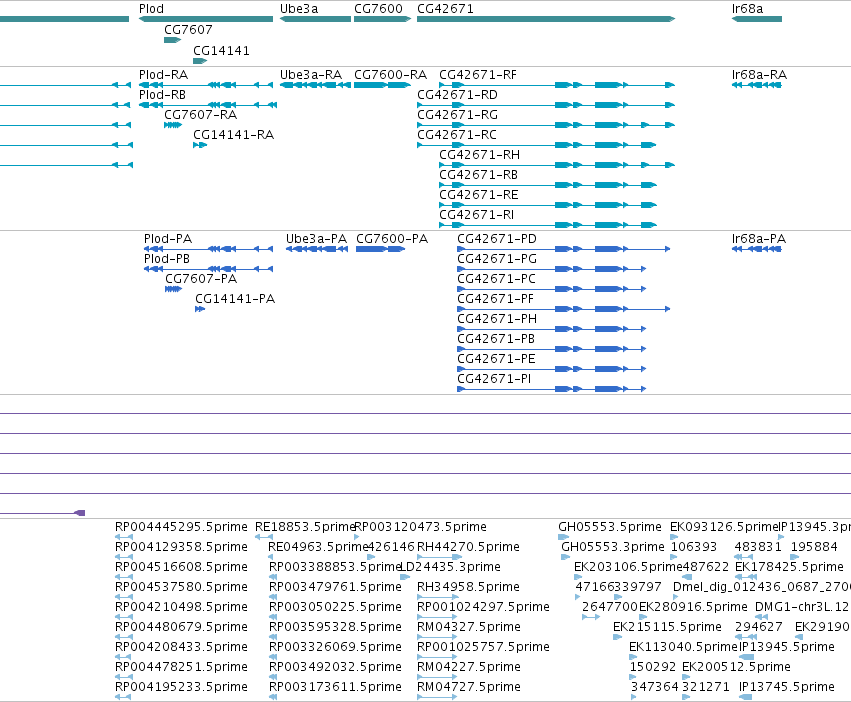The height and width of the screenshot is (702, 851).
Task: Select protein CG42671-PE
Action: (x=551, y=369)
